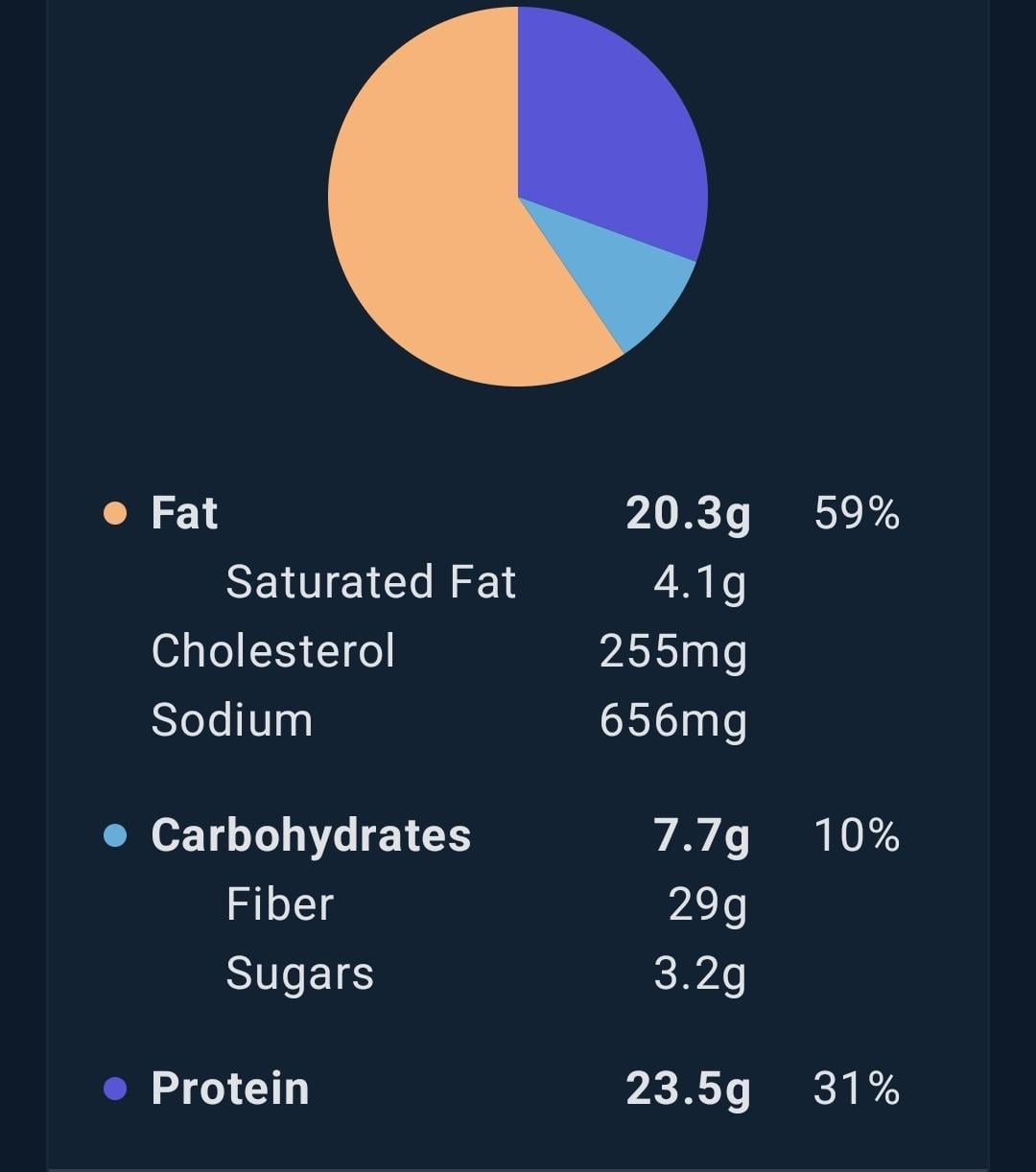The image size is (1036, 1172).
Task: Tap the 20.3g fat value
Action: (688, 514)
